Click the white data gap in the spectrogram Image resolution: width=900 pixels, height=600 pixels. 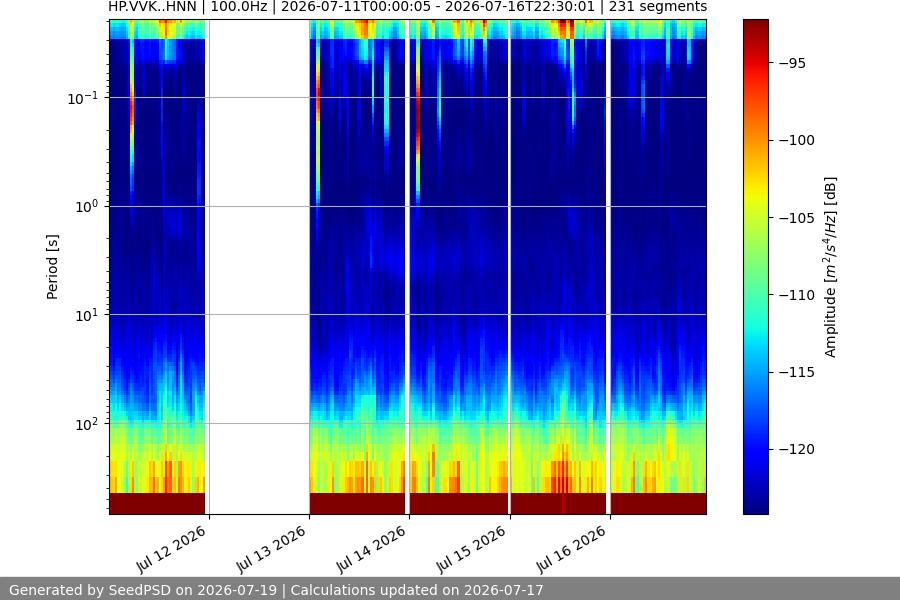tap(259, 267)
